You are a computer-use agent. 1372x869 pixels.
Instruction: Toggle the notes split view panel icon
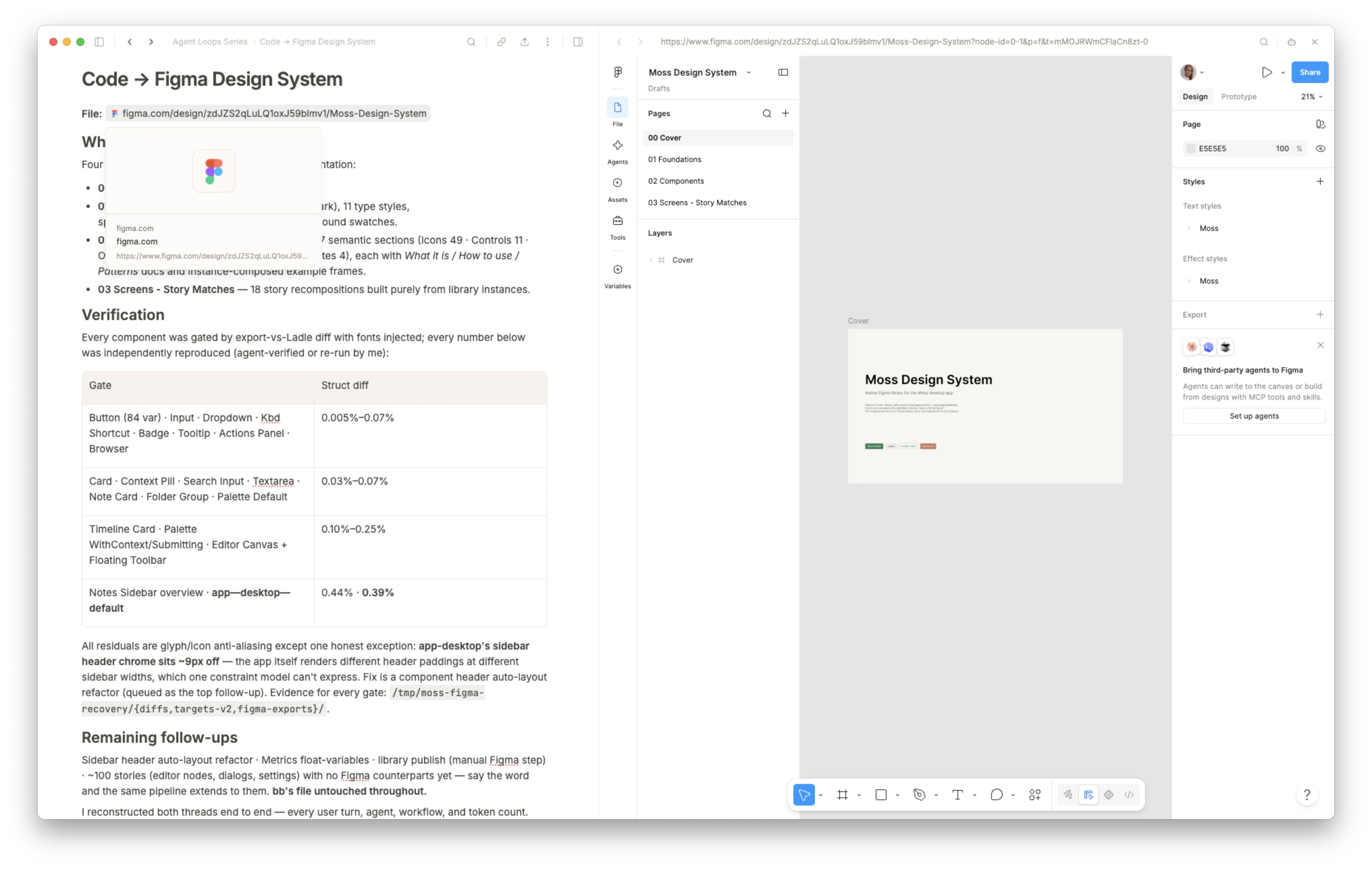(578, 42)
